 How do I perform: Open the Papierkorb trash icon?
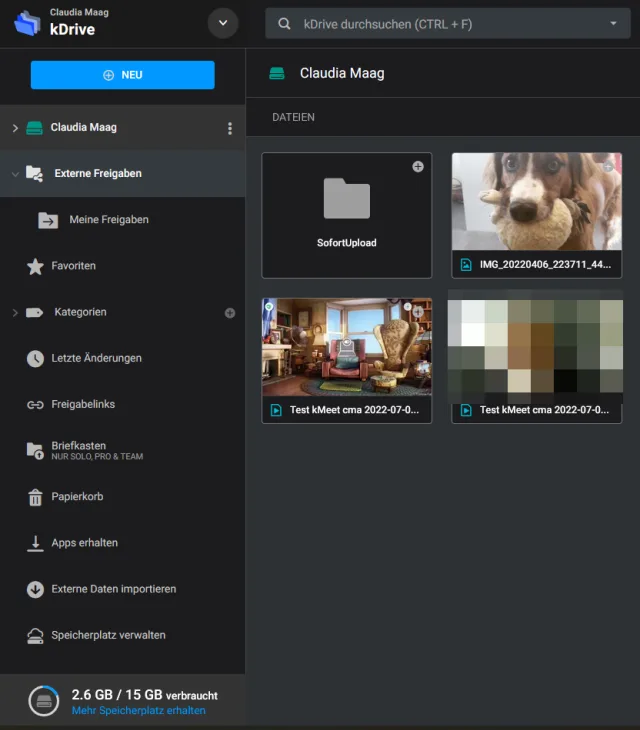pyautogui.click(x=35, y=497)
